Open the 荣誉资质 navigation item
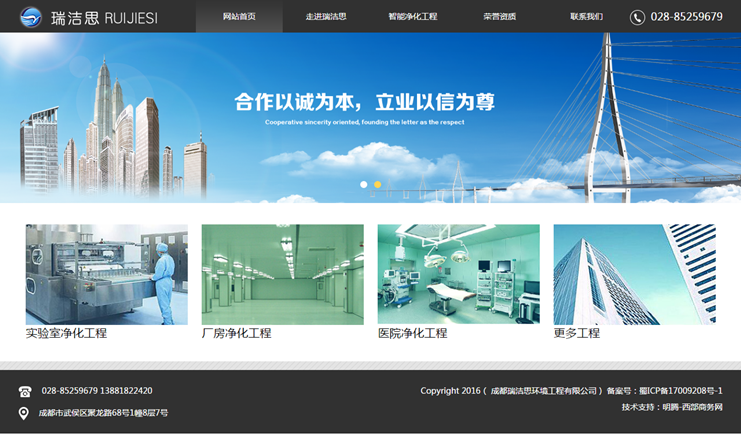 (x=499, y=17)
